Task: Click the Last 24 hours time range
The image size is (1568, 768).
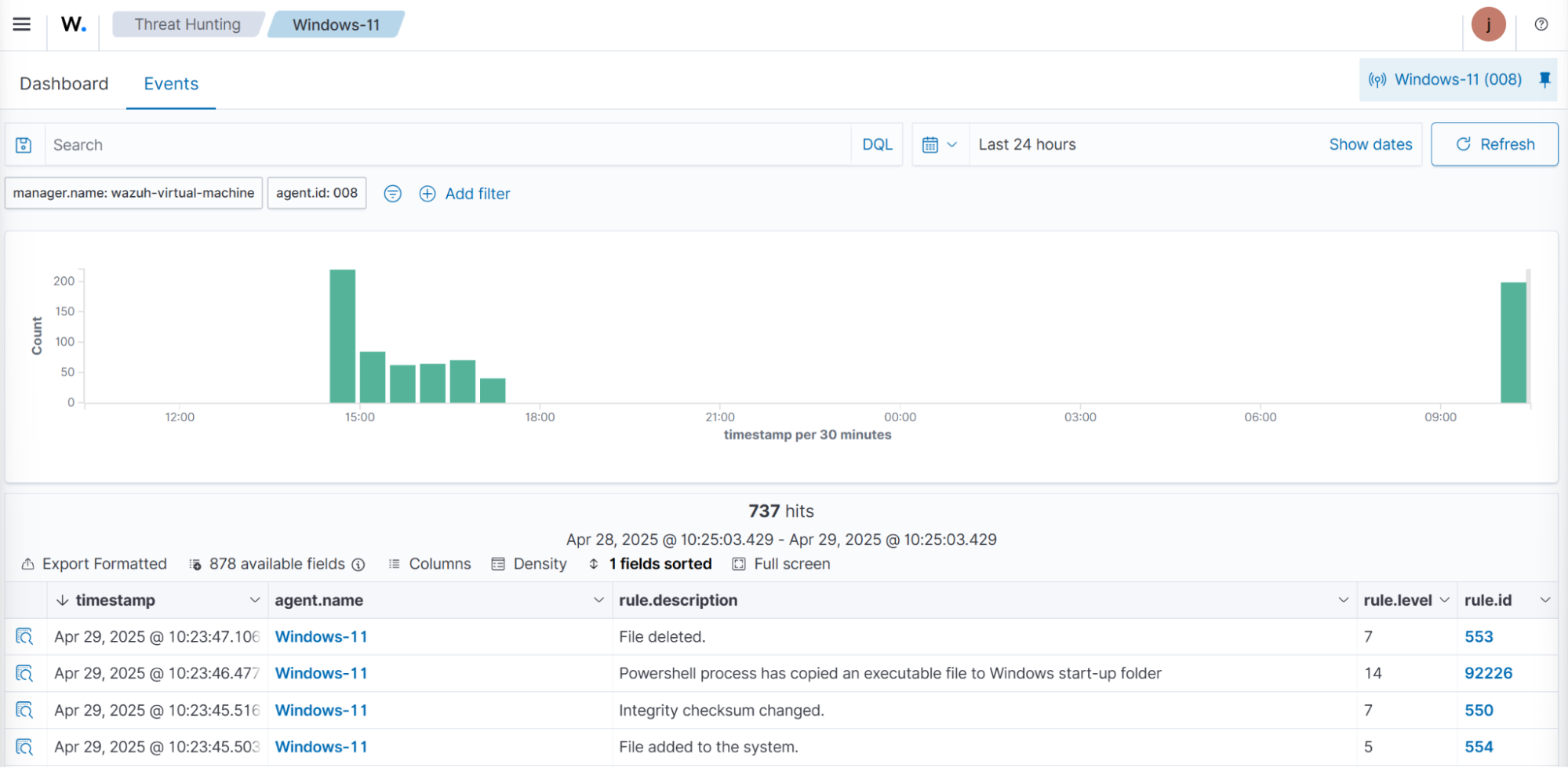Action: (1027, 144)
